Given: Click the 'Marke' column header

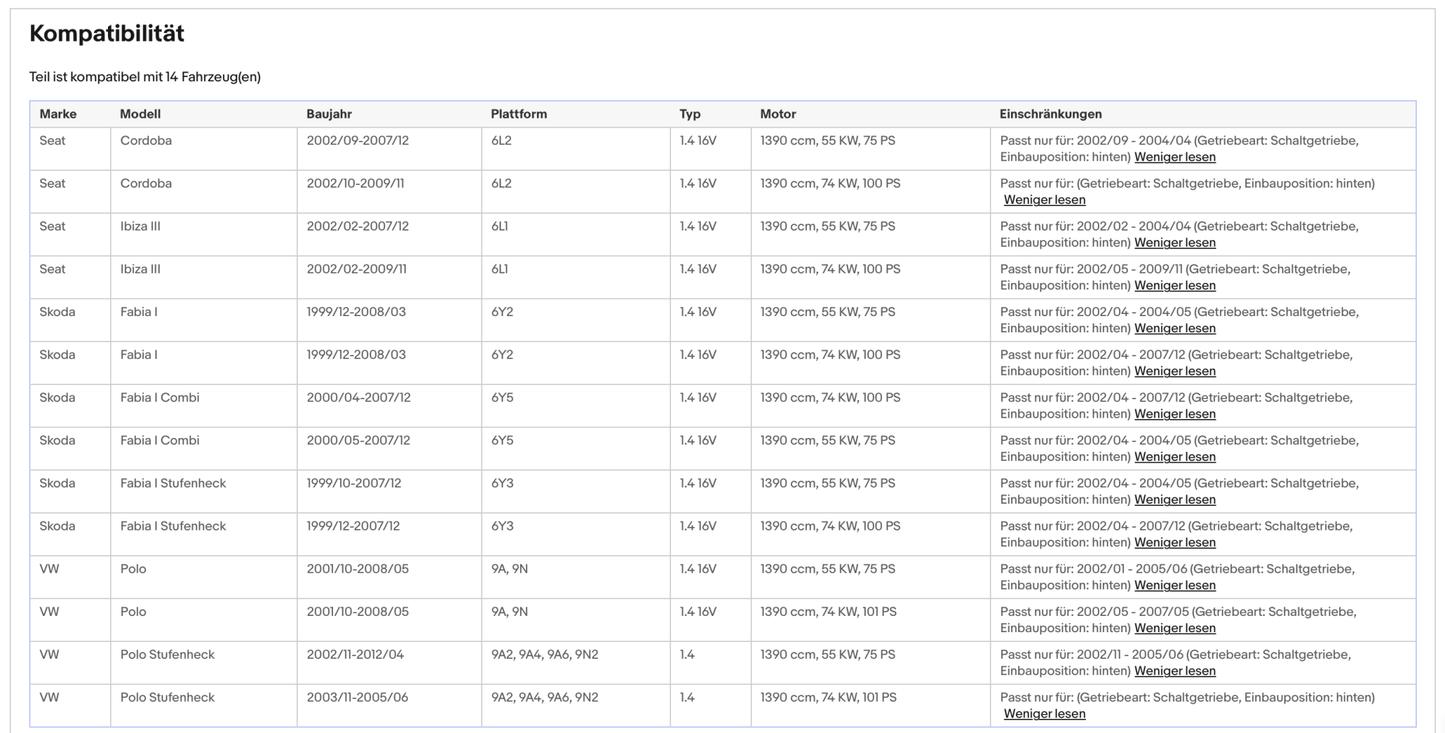Looking at the screenshot, I should (58, 114).
